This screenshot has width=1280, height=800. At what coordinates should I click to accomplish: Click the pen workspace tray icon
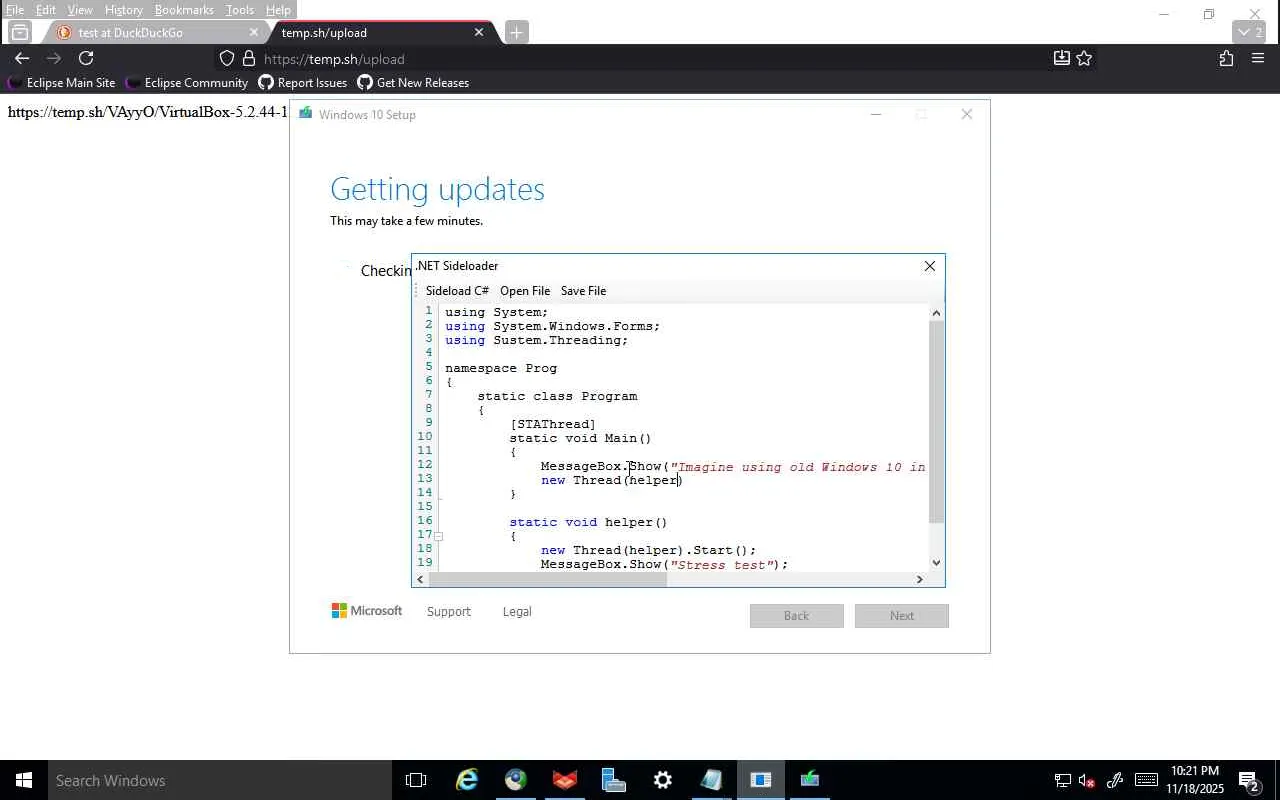(1115, 780)
